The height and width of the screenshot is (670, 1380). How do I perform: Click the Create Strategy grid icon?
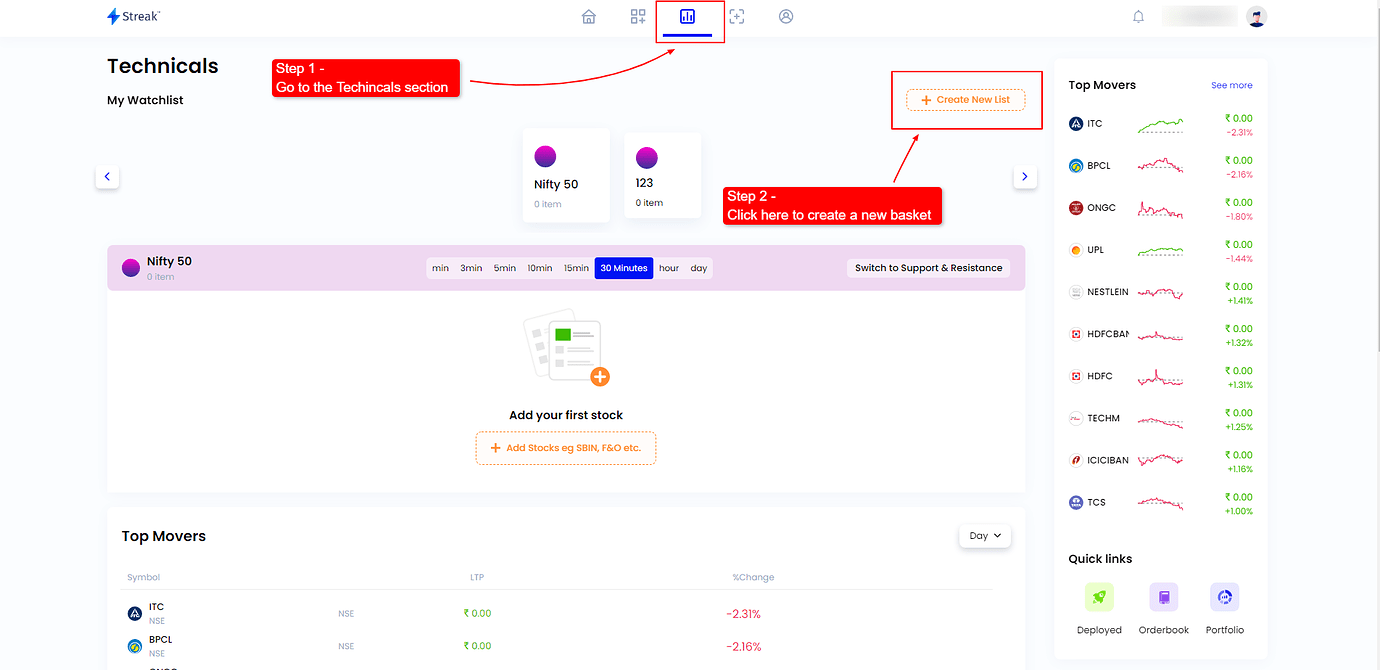coord(637,16)
